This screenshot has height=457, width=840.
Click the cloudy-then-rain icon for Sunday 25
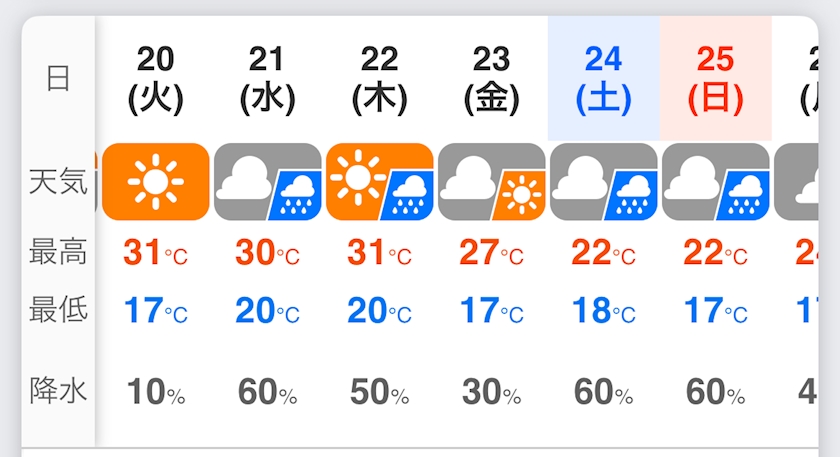tap(716, 182)
